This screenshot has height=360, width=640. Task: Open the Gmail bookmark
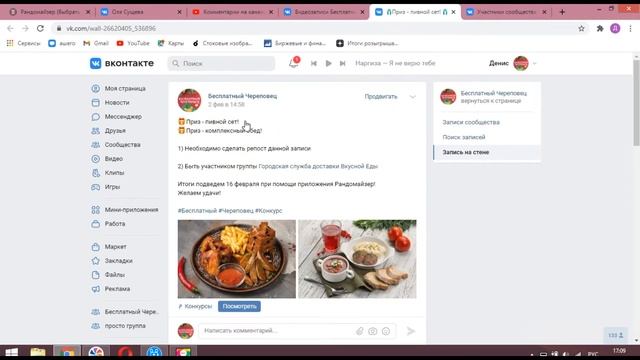point(96,43)
